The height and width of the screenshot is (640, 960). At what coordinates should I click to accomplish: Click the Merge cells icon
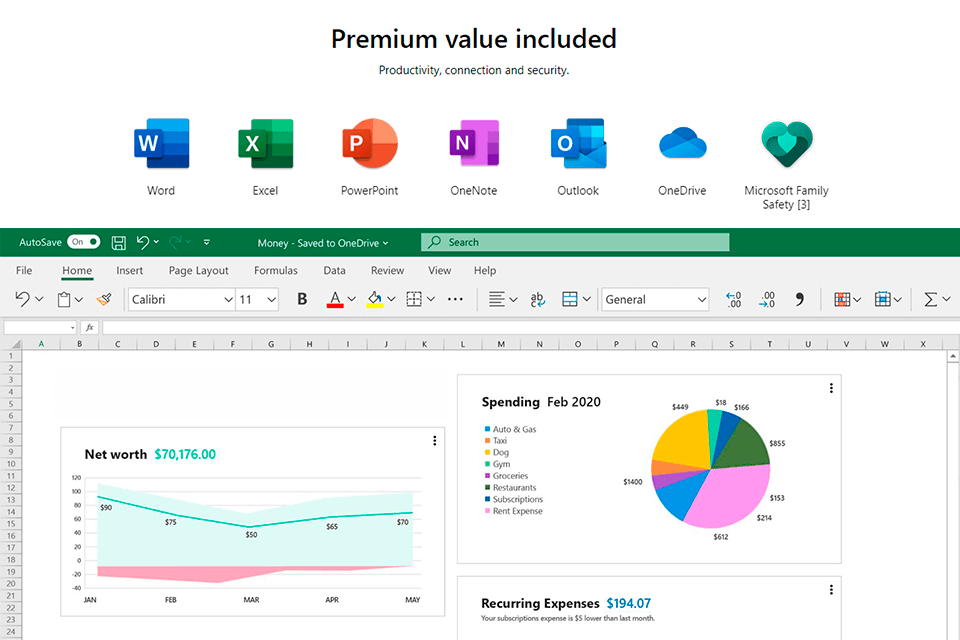click(x=569, y=299)
